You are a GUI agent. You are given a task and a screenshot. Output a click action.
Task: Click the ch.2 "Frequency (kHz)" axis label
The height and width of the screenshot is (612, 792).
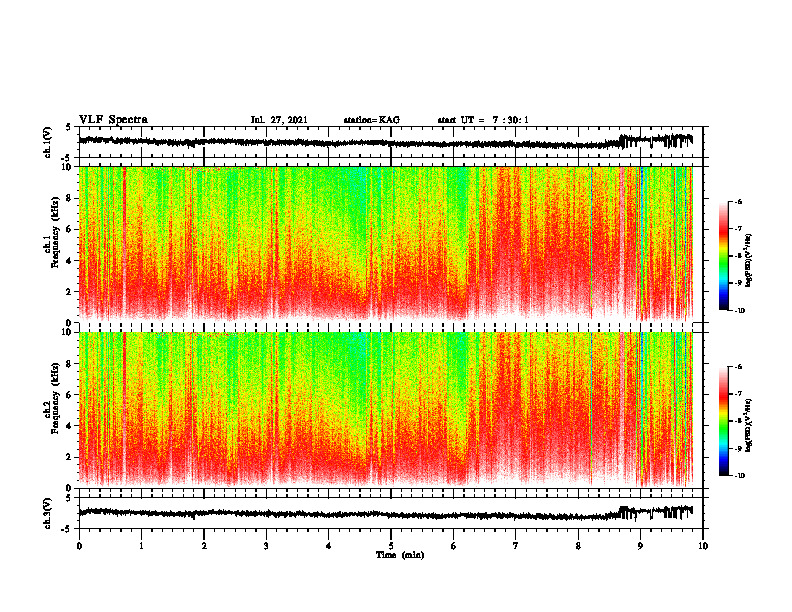[x=55, y=397]
